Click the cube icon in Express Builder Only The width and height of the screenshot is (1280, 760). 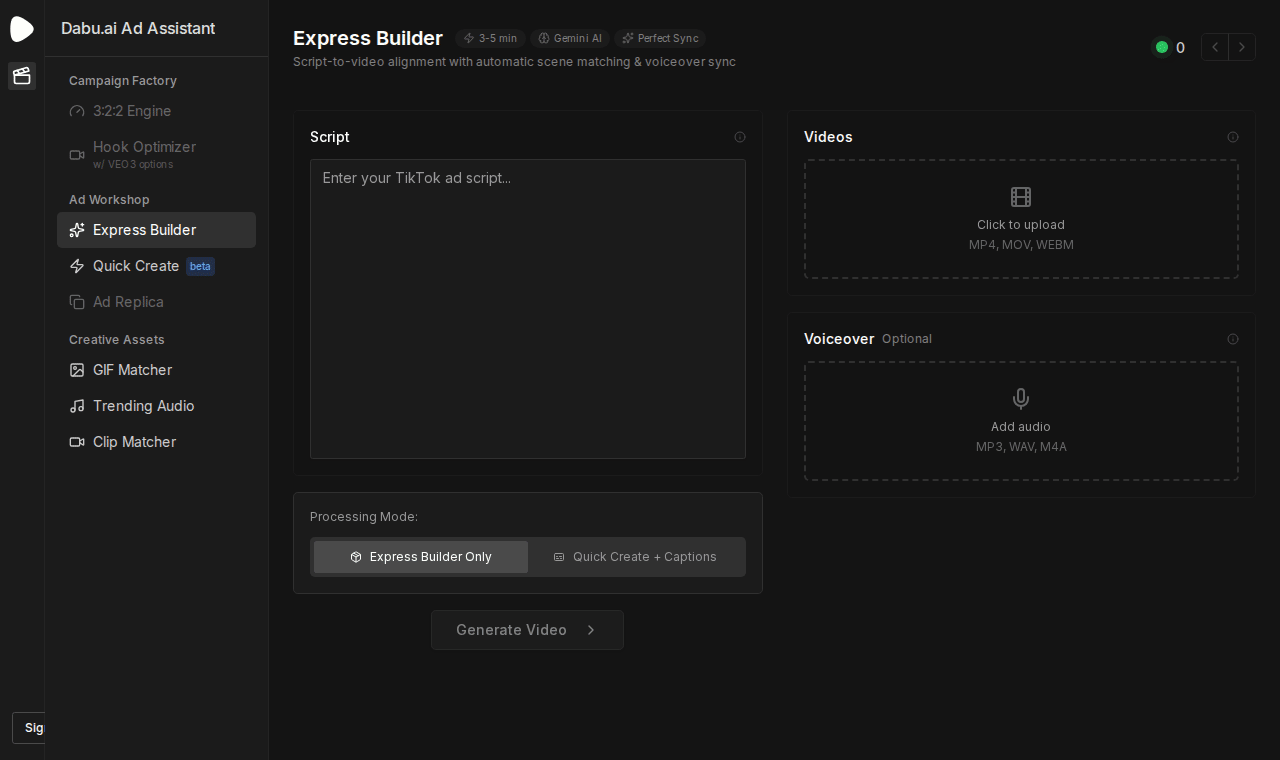[356, 557]
